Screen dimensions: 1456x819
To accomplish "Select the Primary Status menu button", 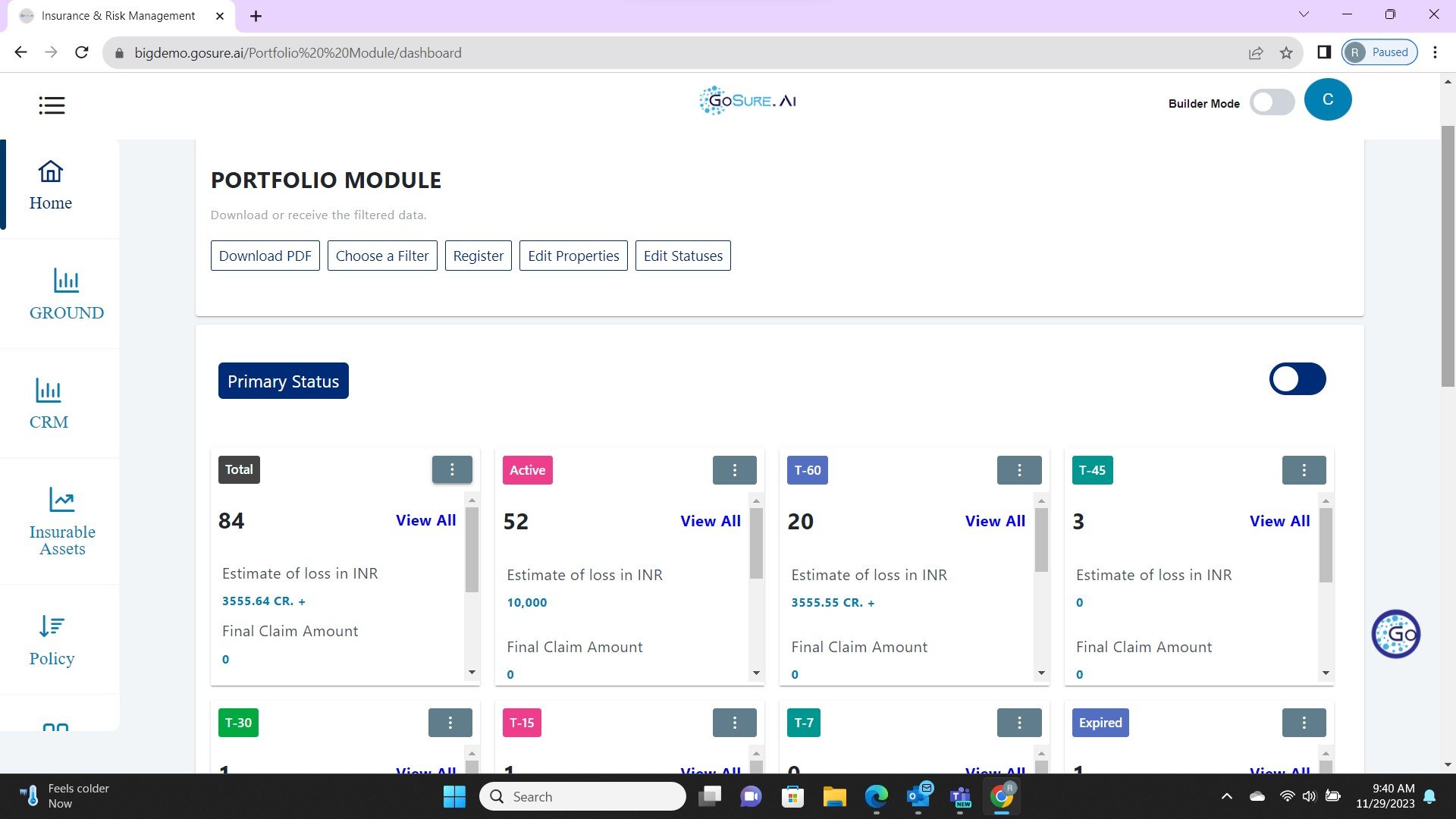I will [x=283, y=381].
